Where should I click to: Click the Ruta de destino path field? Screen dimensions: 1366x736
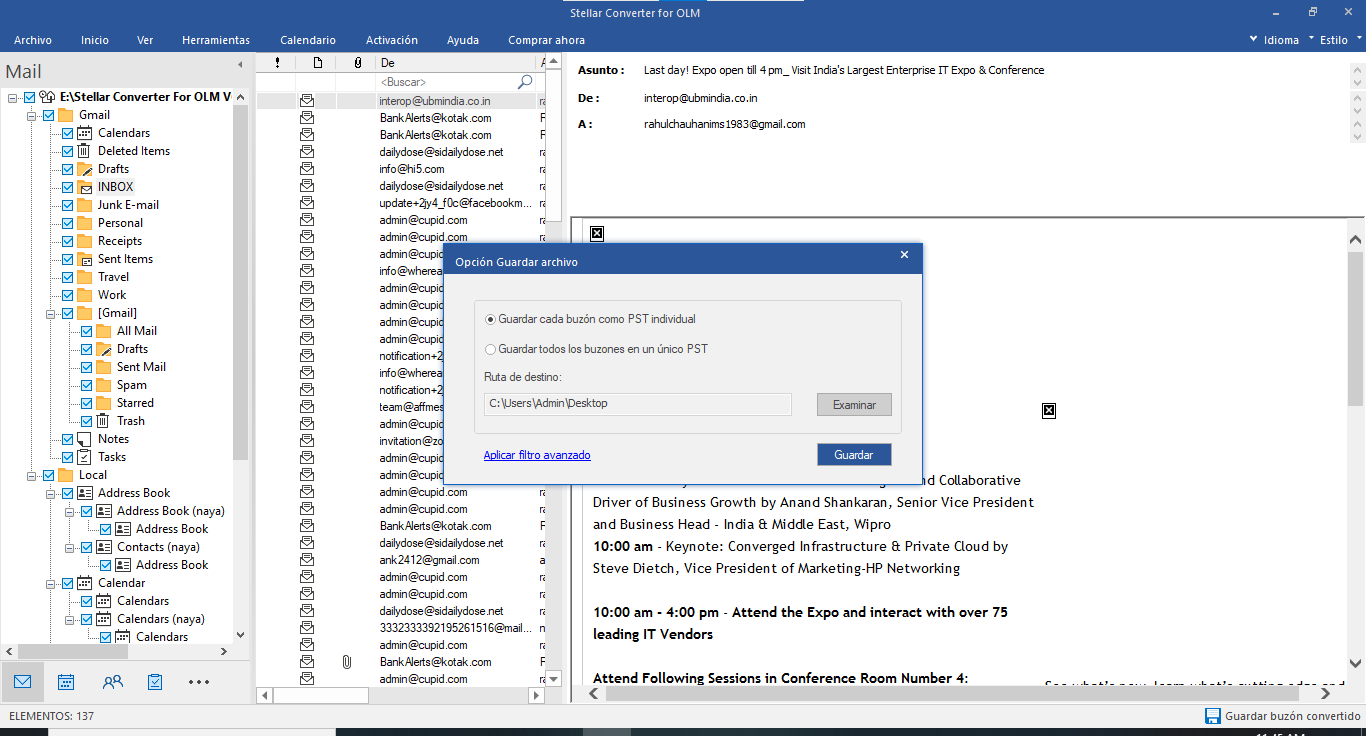pos(637,404)
